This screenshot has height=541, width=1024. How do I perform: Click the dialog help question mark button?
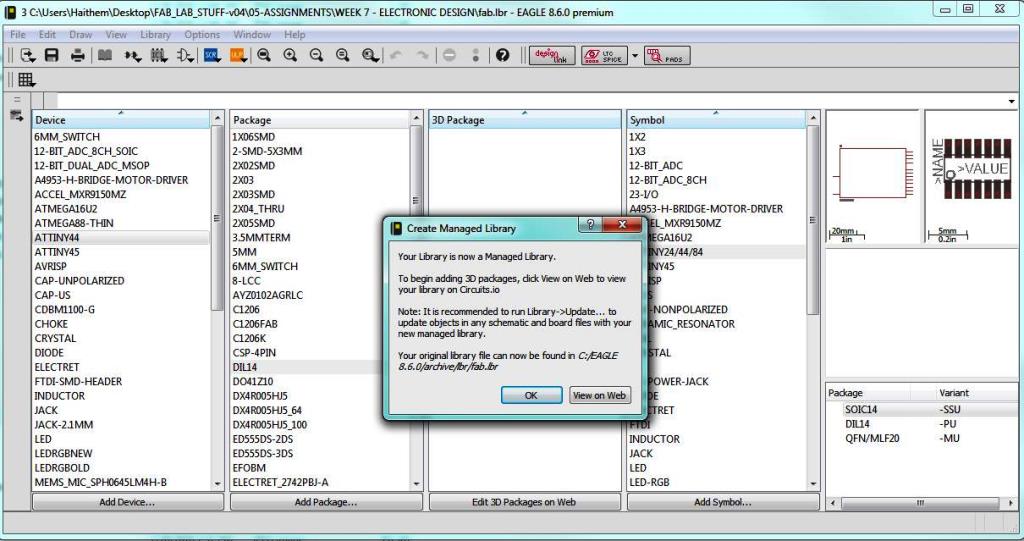[x=590, y=225]
